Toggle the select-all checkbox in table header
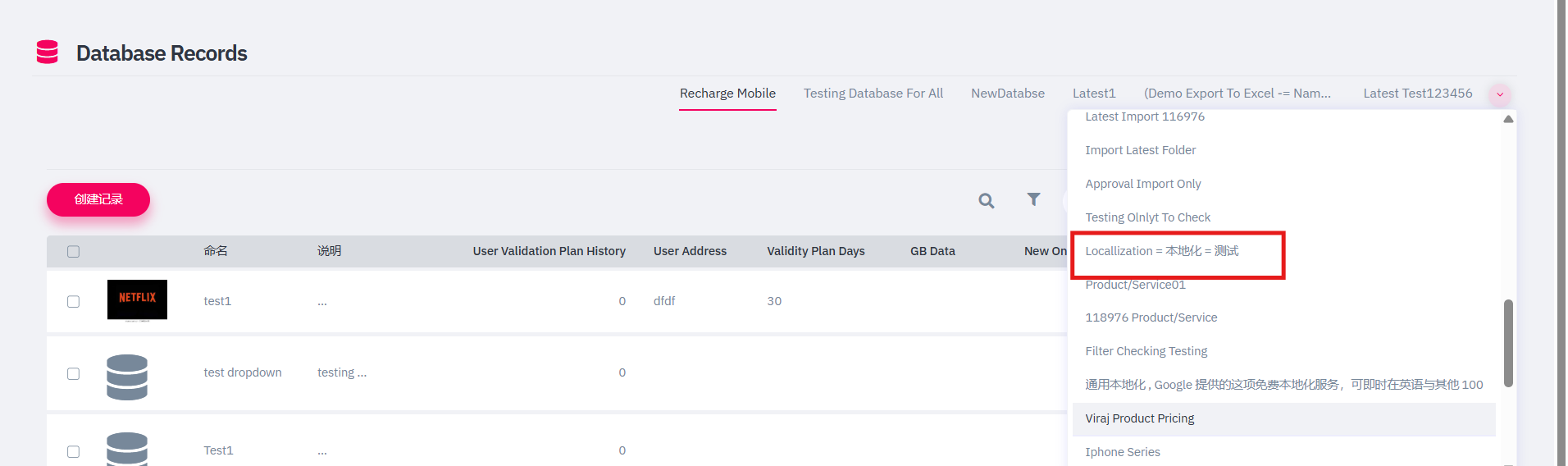Image resolution: width=1568 pixels, height=466 pixels. click(73, 251)
